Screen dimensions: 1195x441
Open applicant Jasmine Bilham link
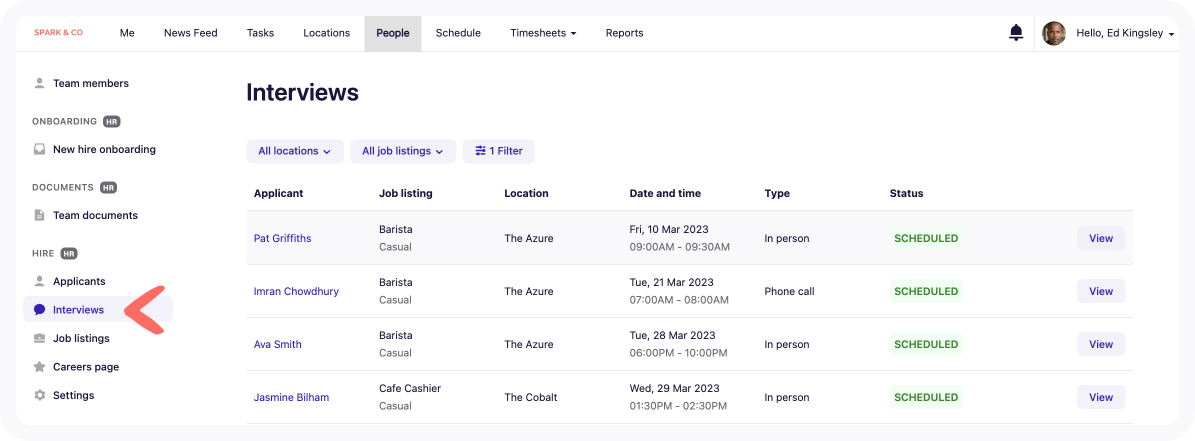click(x=291, y=397)
